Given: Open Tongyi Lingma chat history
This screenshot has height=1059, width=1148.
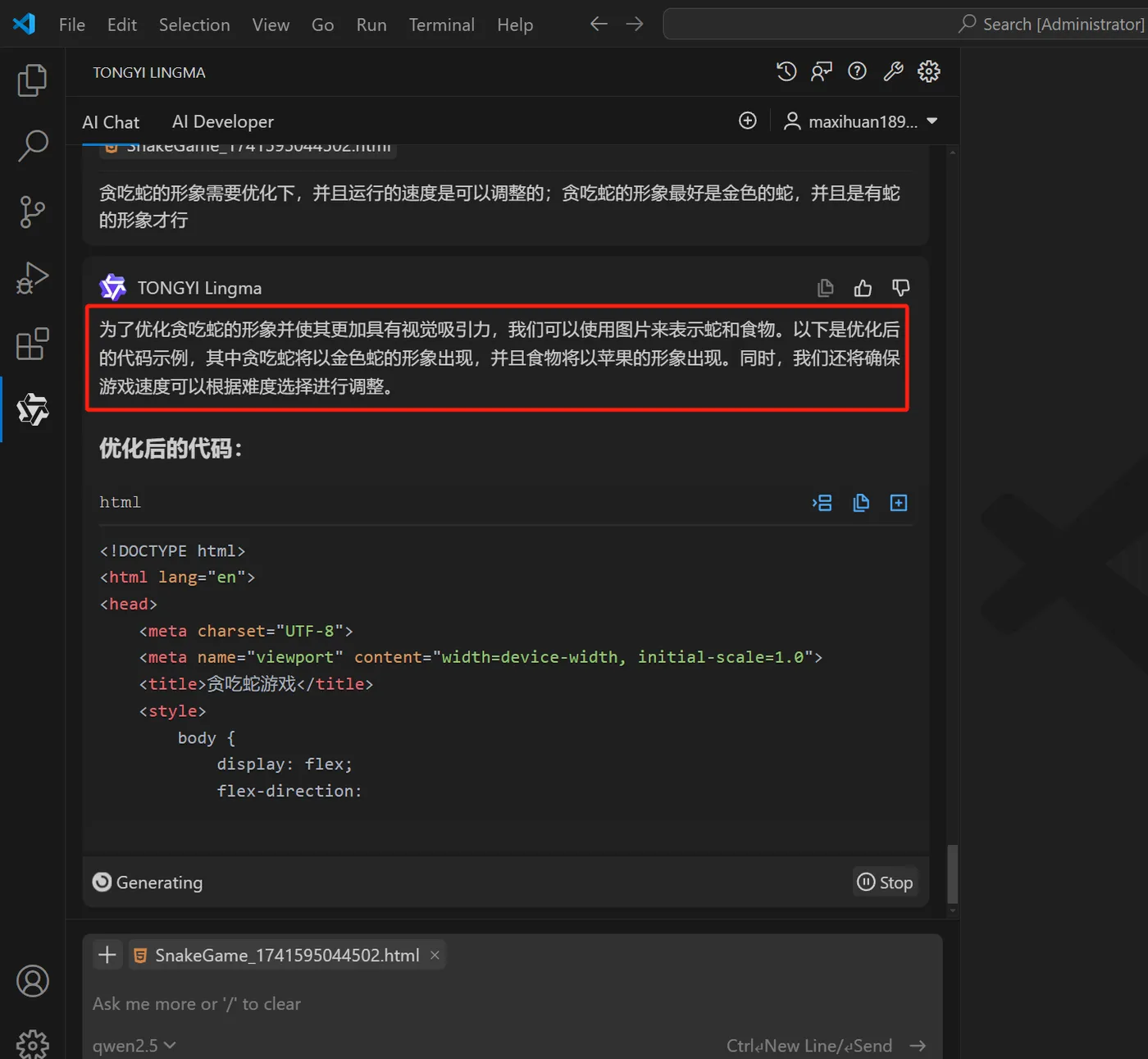Looking at the screenshot, I should click(x=786, y=72).
